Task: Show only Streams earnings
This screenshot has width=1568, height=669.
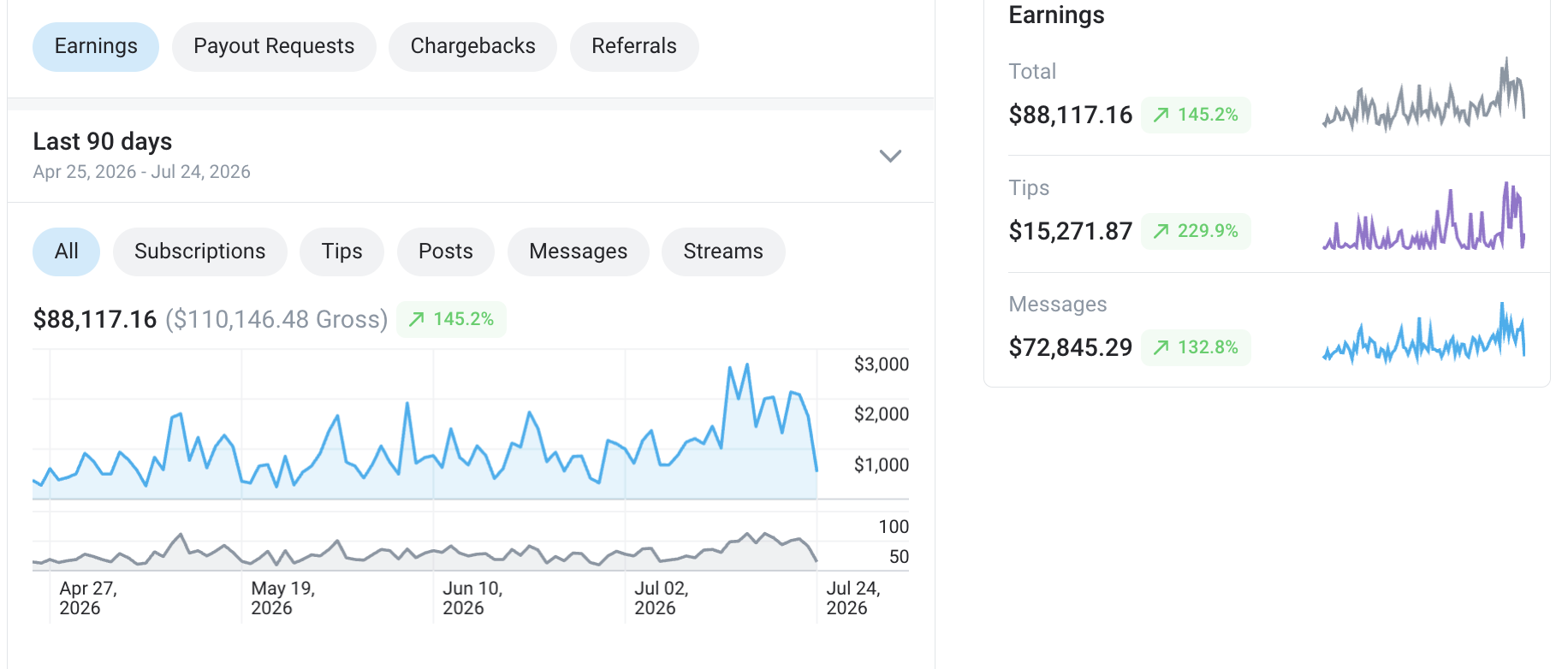Action: click(x=723, y=252)
